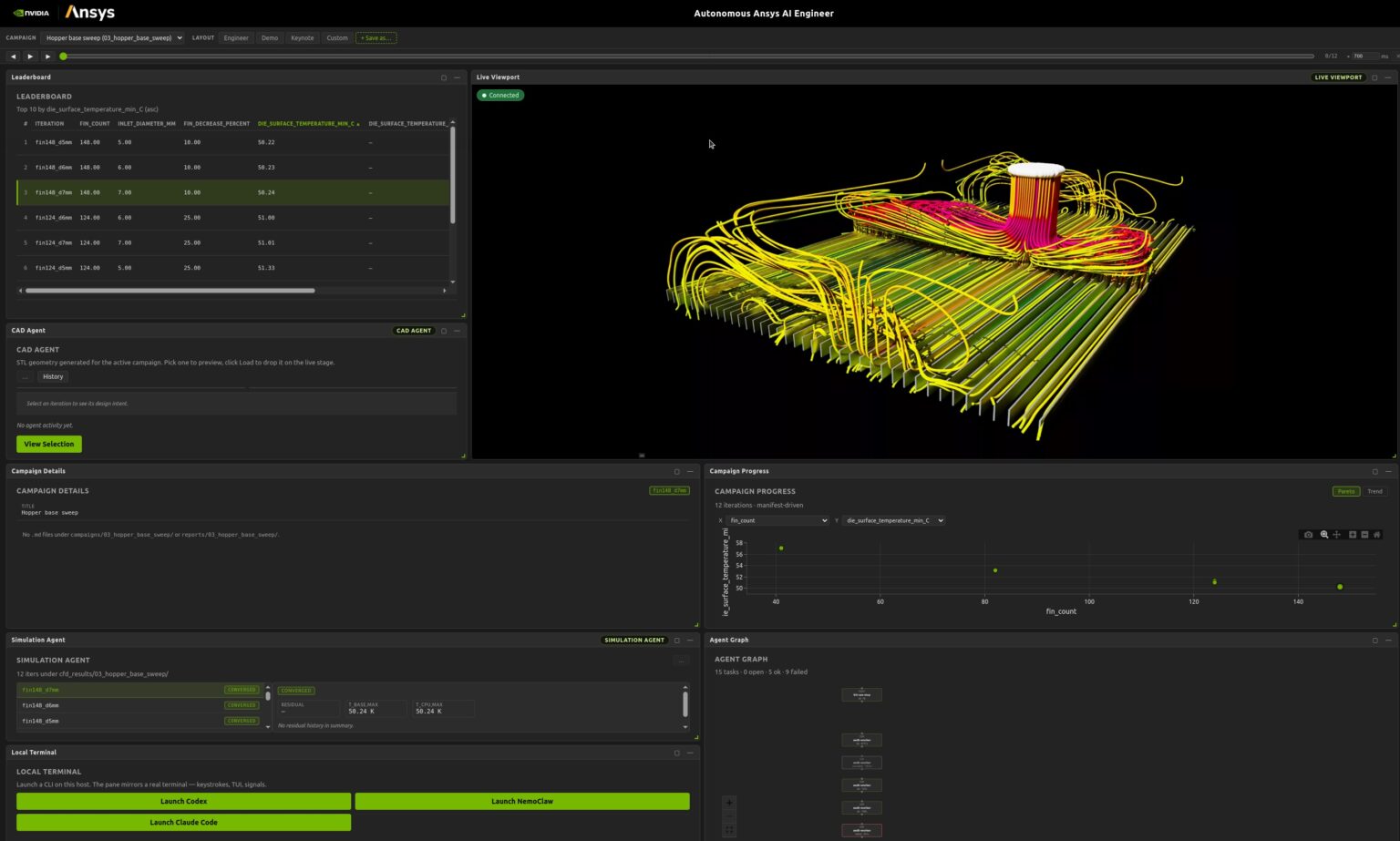1400x841 pixels.
Task: Open the Y axis die_surface_temperature dropdown
Action: [x=893, y=520]
